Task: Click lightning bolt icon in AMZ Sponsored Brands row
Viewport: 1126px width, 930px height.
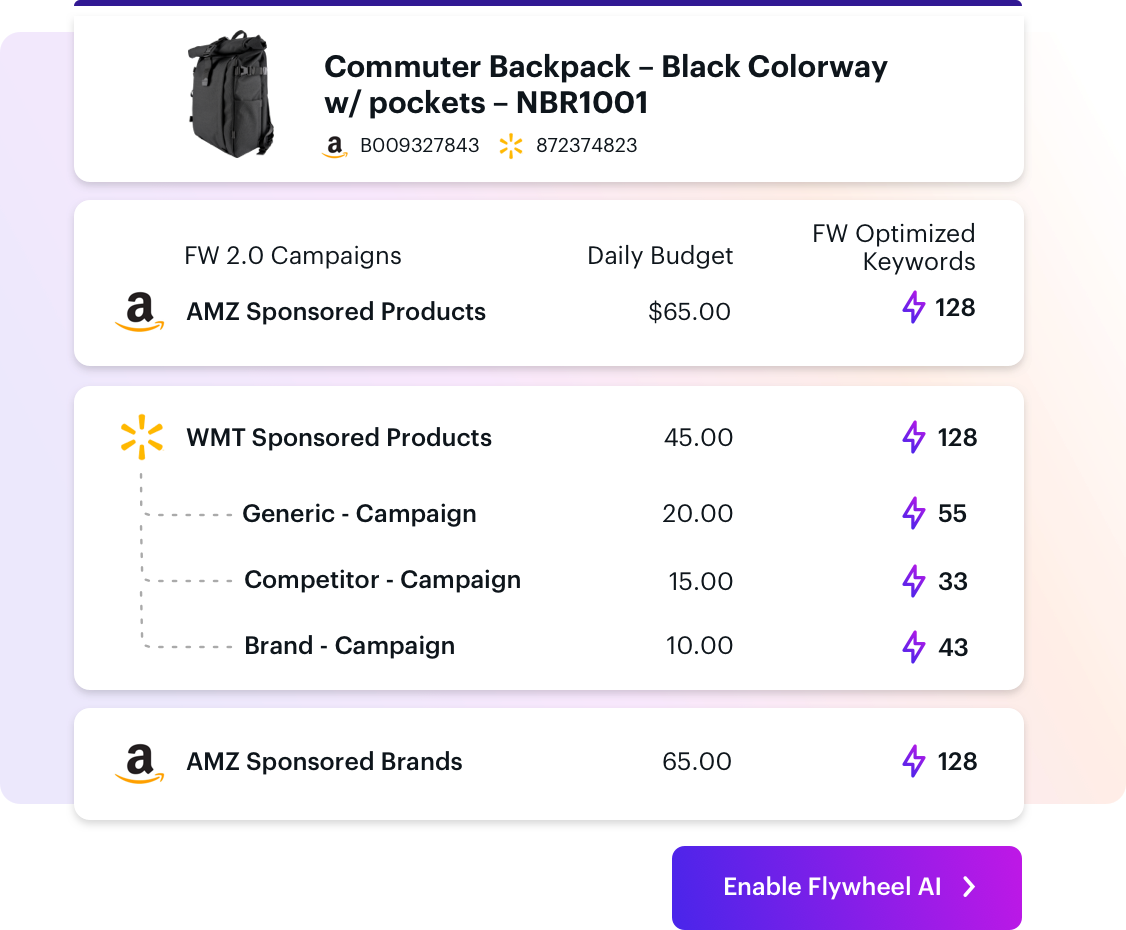Action: coord(913,761)
